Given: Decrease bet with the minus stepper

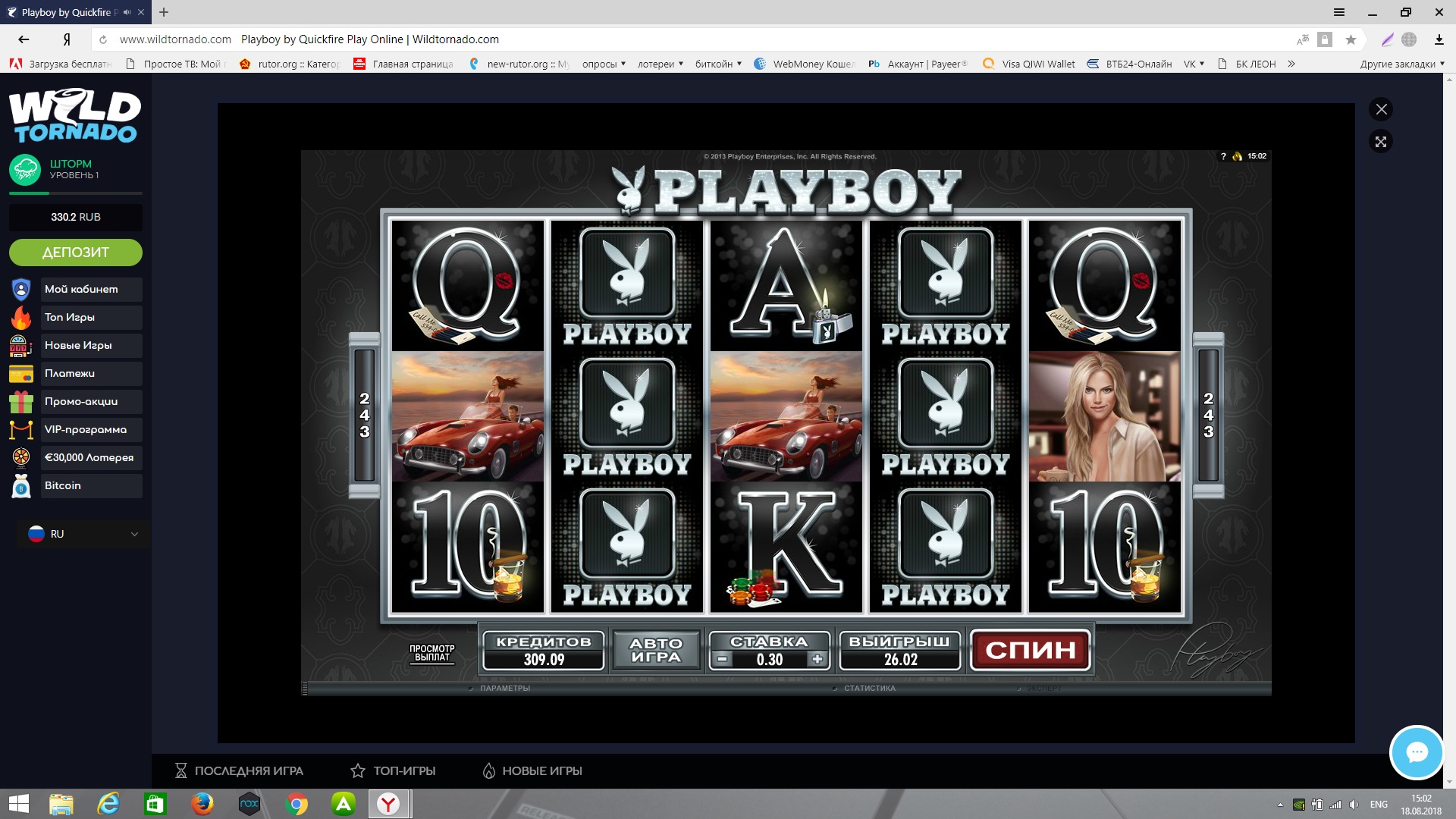Looking at the screenshot, I should pos(723,659).
